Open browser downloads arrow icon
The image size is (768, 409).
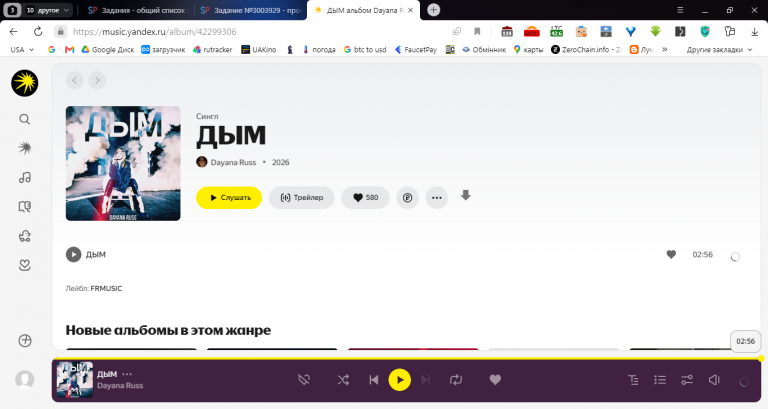pyautogui.click(x=754, y=31)
